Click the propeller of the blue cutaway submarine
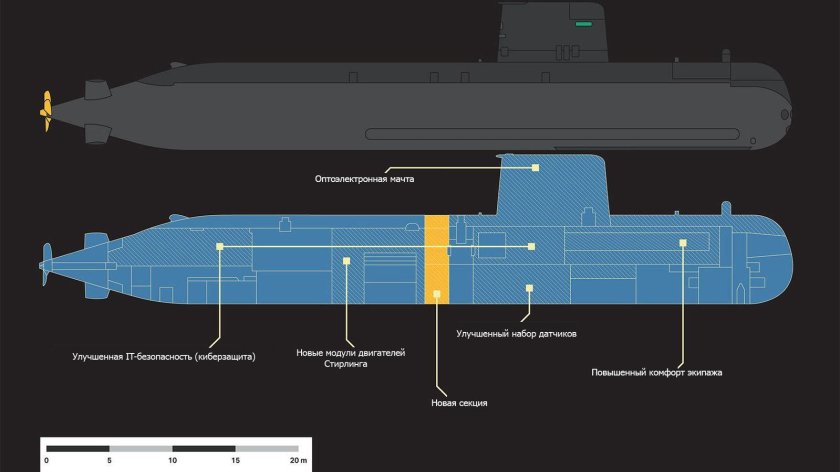Screen dimensions: 840x472 (x=43, y=264)
